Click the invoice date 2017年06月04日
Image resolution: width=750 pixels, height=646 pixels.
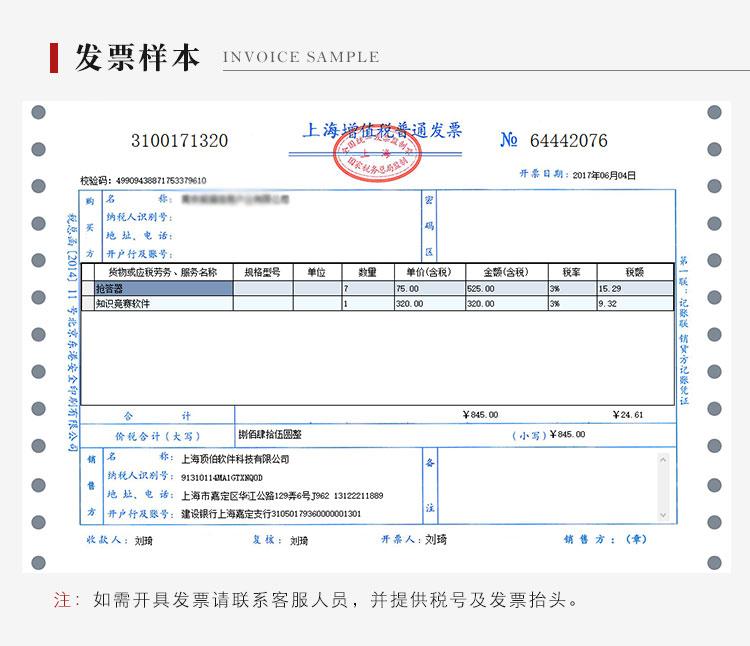[x=603, y=175]
